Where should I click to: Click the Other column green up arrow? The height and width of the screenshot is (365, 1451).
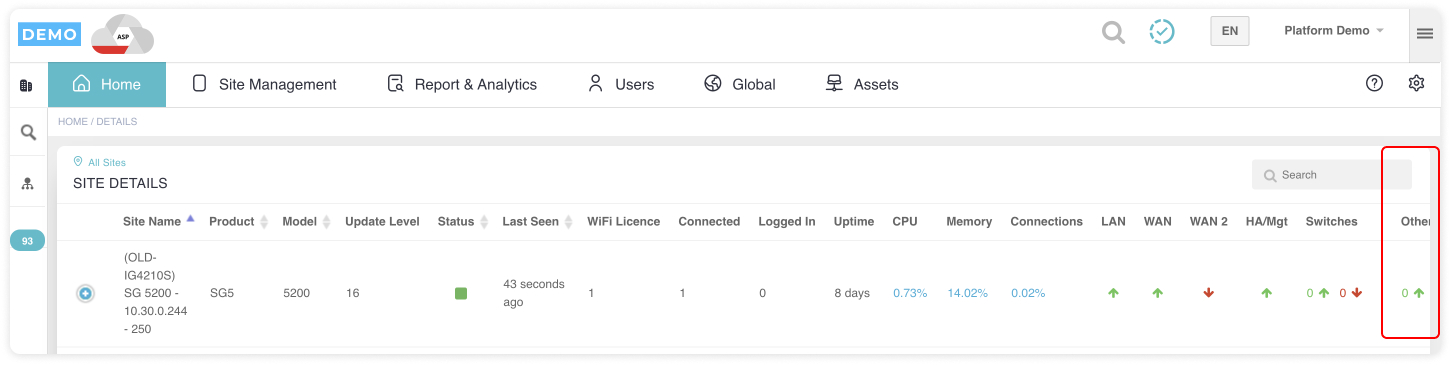[1418, 293]
